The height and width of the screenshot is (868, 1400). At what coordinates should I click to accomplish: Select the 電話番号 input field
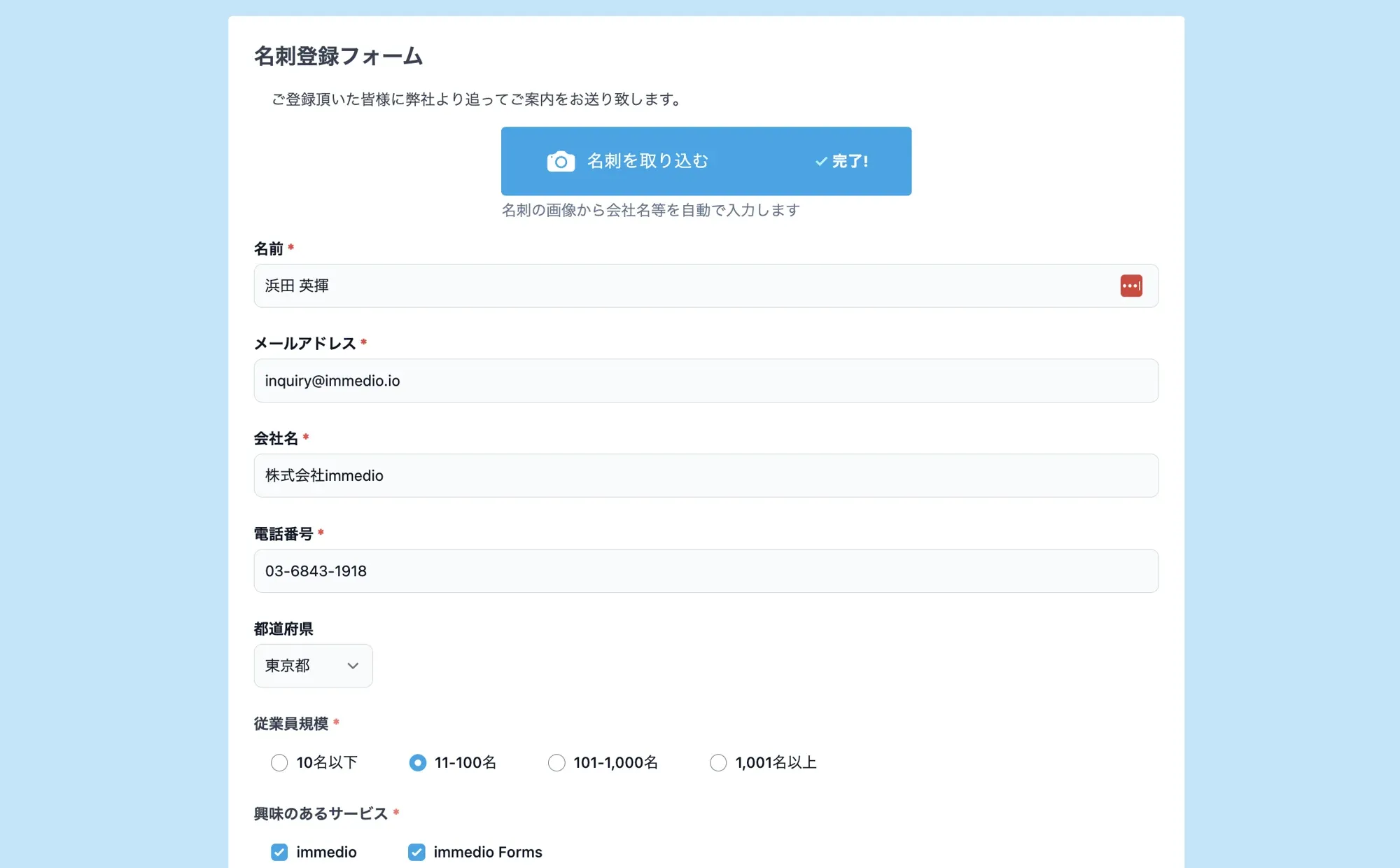tap(706, 571)
